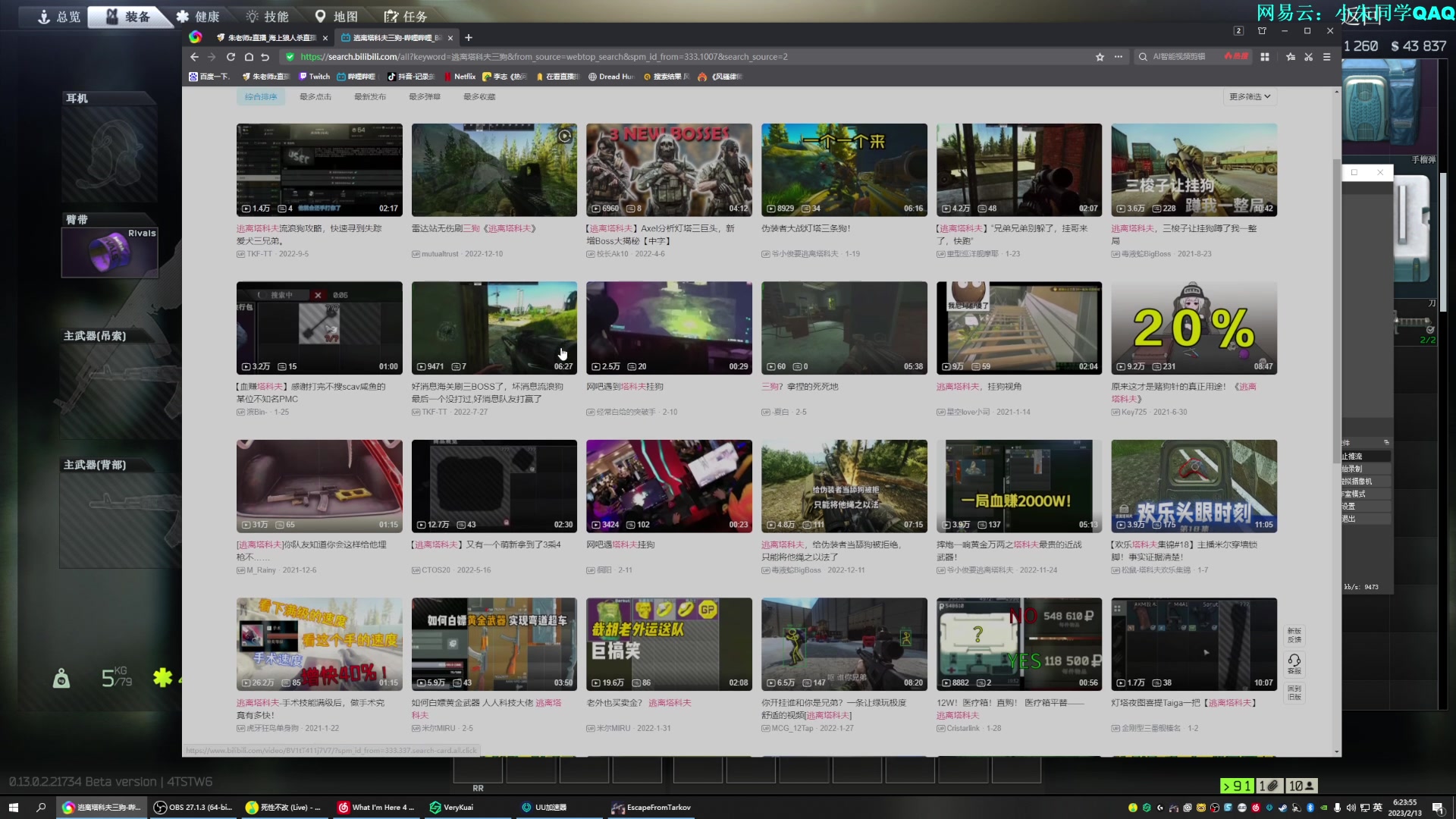1456x819 pixels.
Task: Open the game 地图 tab
Action: pyautogui.click(x=336, y=17)
